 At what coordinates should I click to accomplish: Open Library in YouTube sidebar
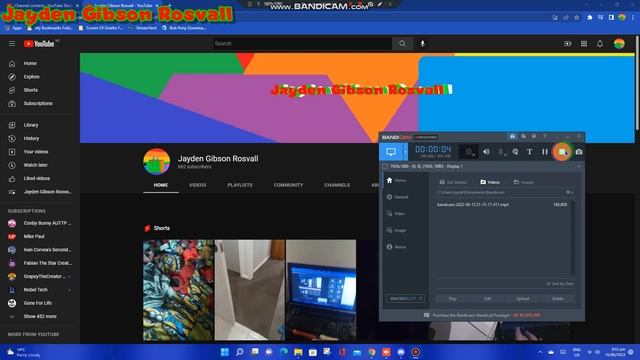point(40,125)
